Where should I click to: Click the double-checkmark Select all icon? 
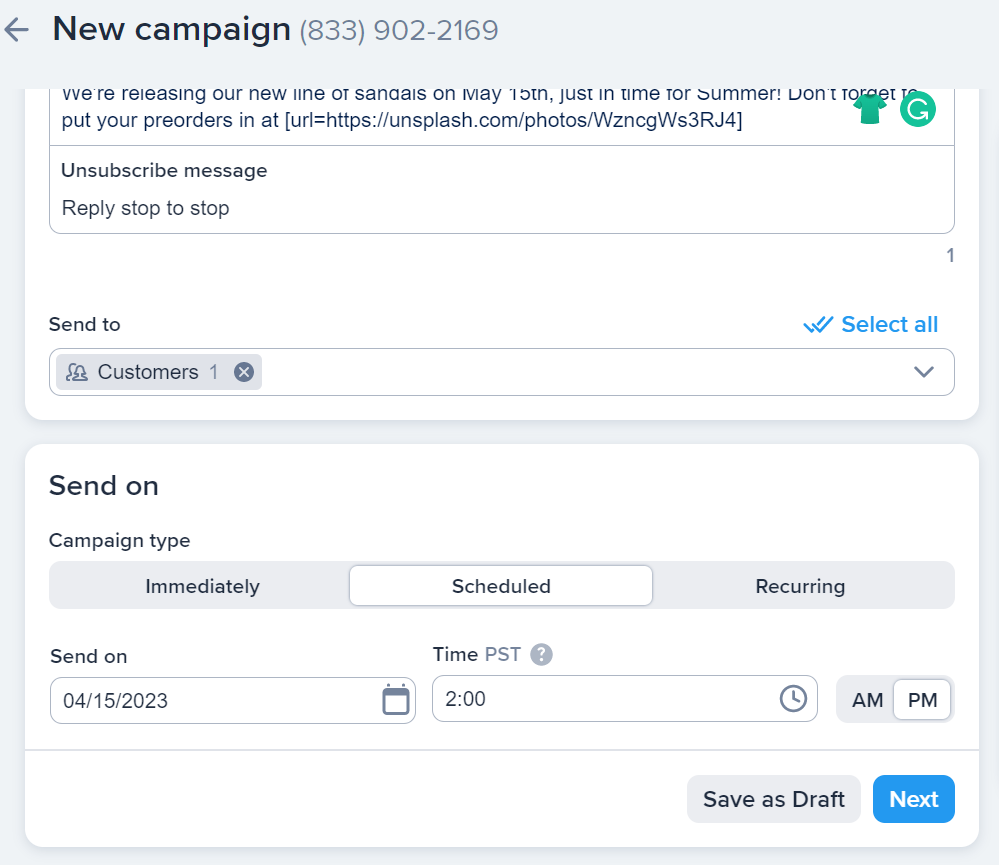pyautogui.click(x=818, y=325)
